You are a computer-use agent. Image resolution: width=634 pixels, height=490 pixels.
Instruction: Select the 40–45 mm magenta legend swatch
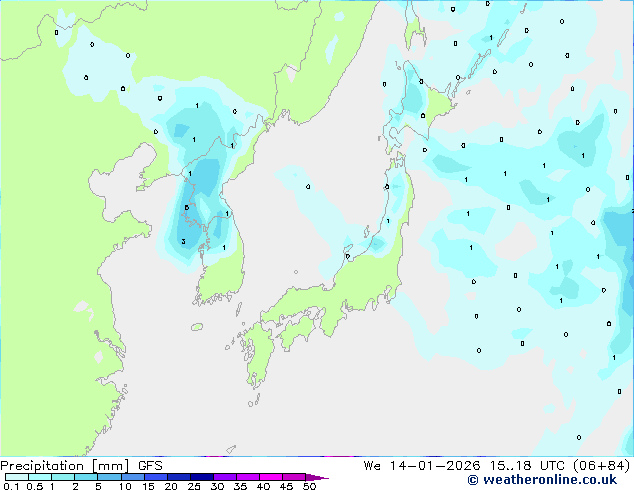point(271,477)
